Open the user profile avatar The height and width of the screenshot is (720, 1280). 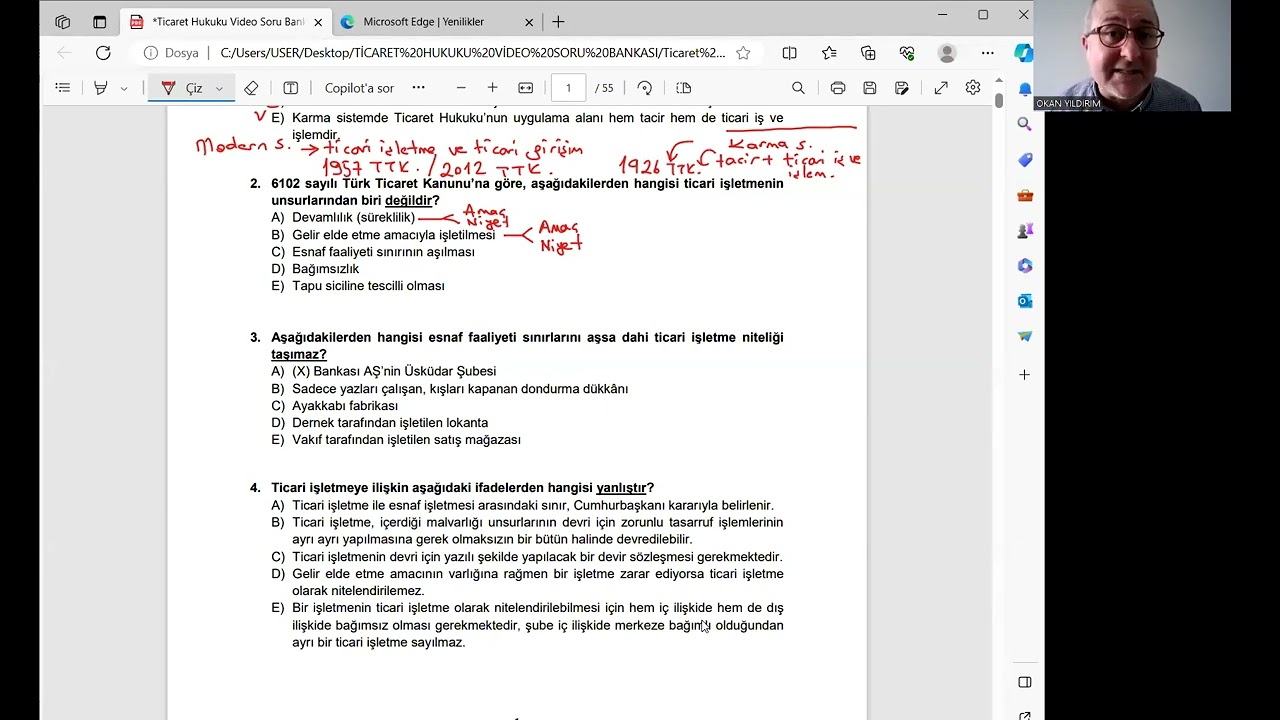[947, 53]
